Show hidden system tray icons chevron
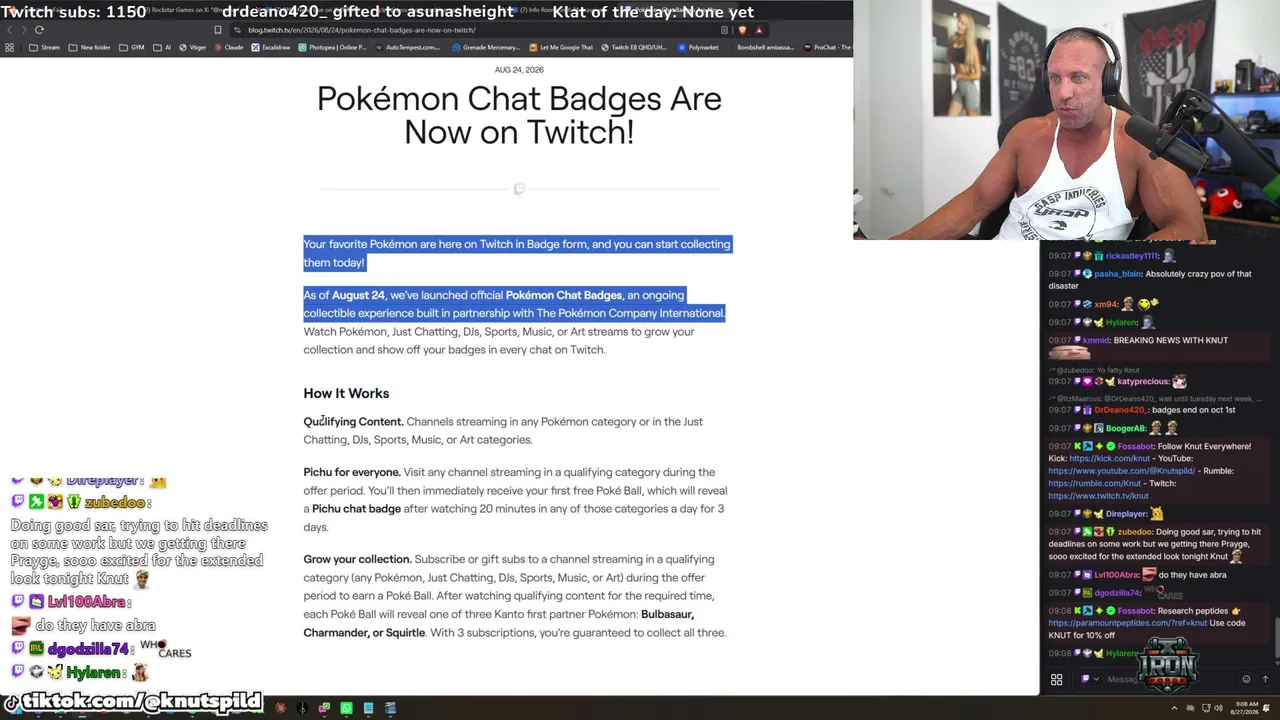Screen dimensions: 1280x720 click(x=1174, y=709)
